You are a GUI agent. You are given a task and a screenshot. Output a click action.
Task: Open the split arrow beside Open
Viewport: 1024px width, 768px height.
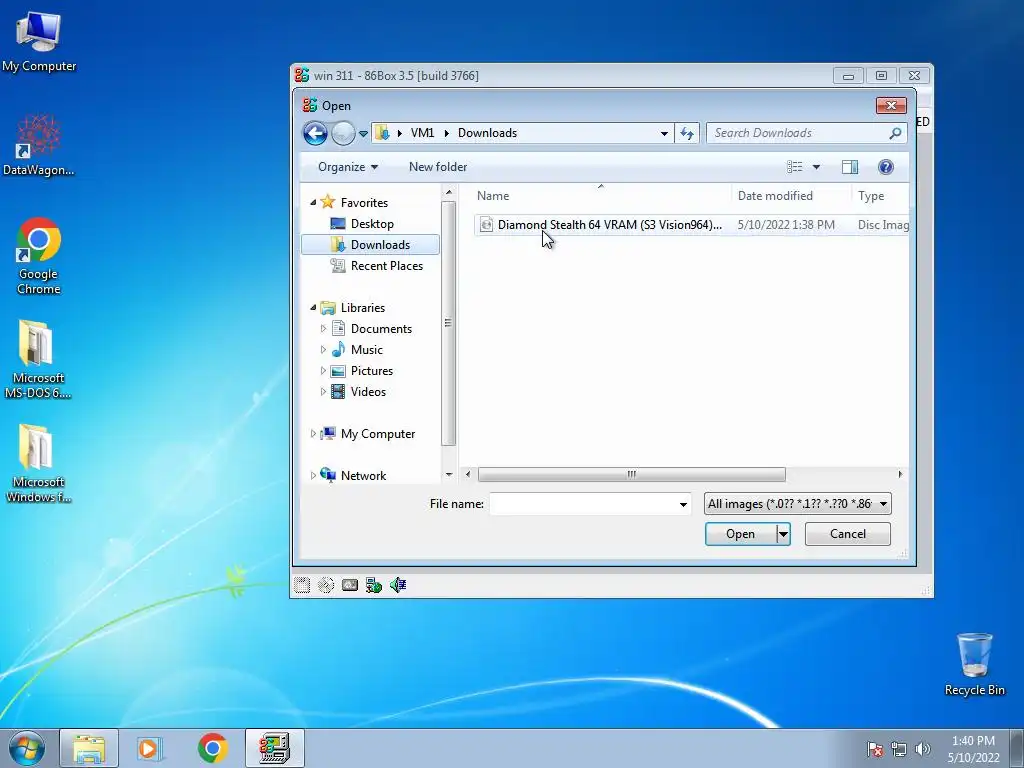tap(783, 534)
